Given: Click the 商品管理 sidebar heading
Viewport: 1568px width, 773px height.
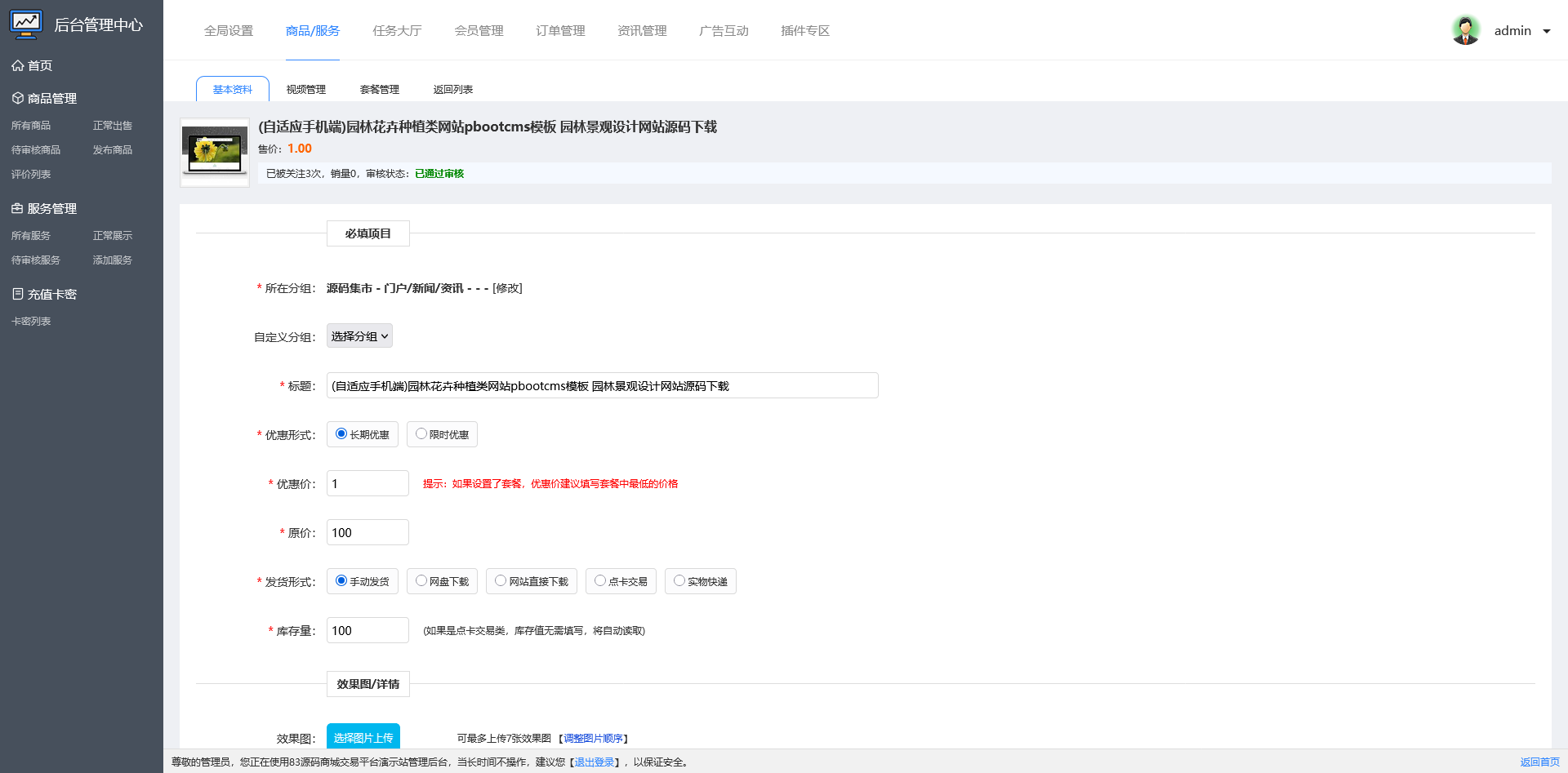Looking at the screenshot, I should click(x=52, y=98).
